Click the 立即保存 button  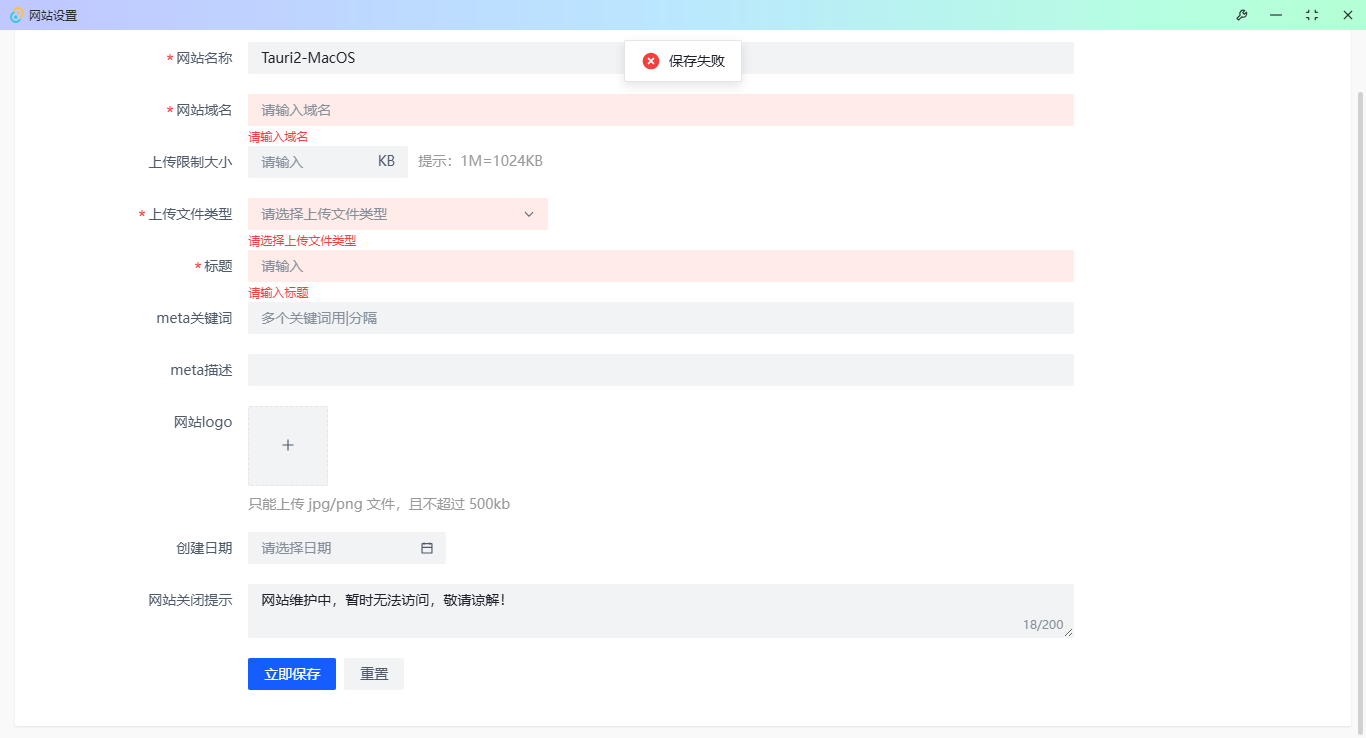(292, 674)
